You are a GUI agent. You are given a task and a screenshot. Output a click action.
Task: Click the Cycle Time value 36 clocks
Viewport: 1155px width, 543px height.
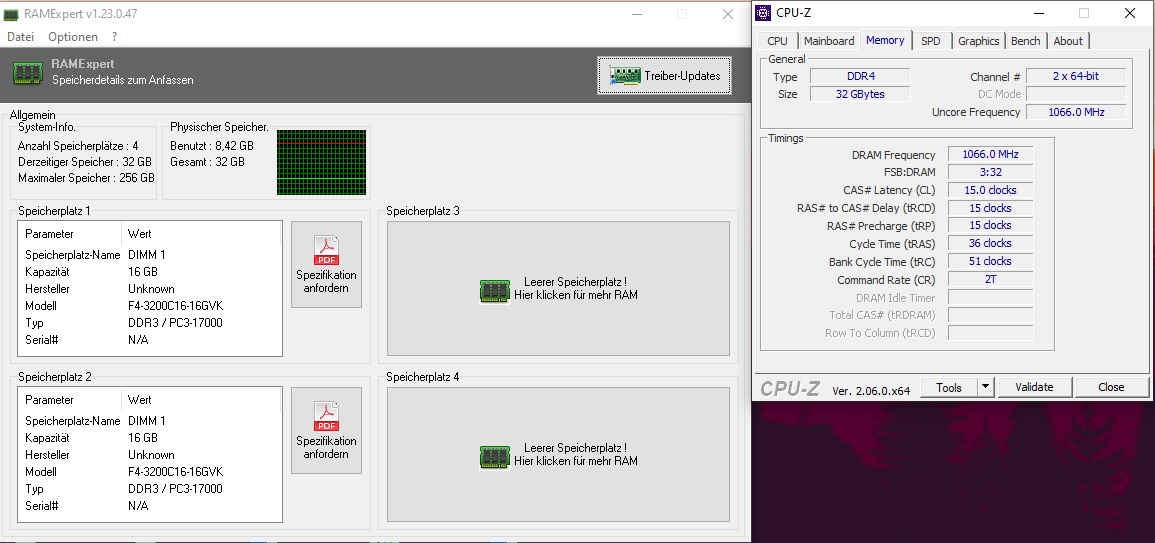pos(990,243)
